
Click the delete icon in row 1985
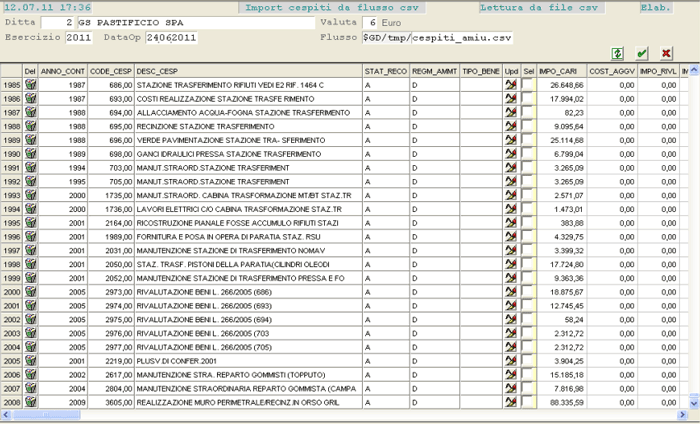[x=30, y=85]
